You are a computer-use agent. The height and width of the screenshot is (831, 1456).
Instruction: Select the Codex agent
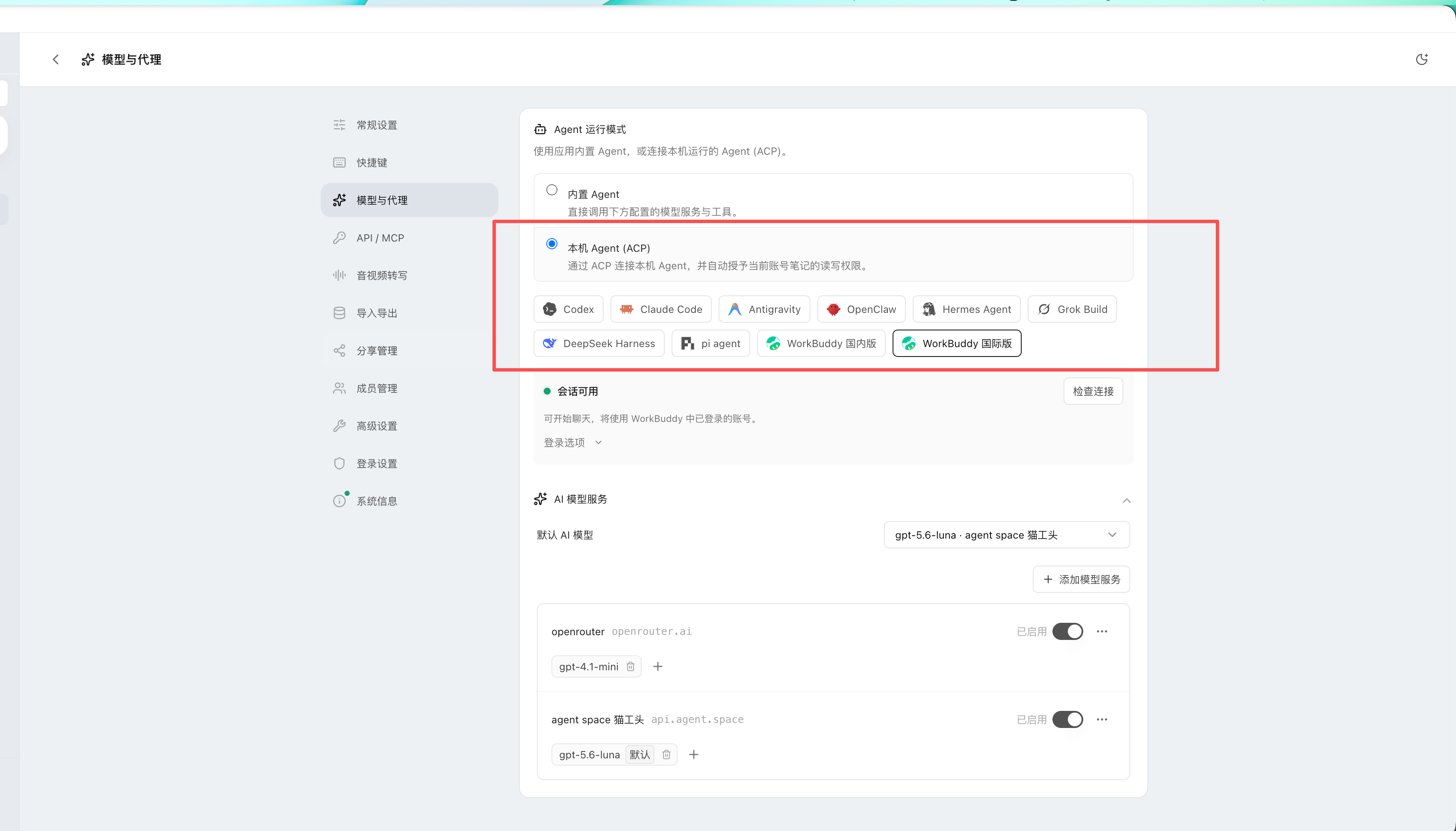point(569,309)
